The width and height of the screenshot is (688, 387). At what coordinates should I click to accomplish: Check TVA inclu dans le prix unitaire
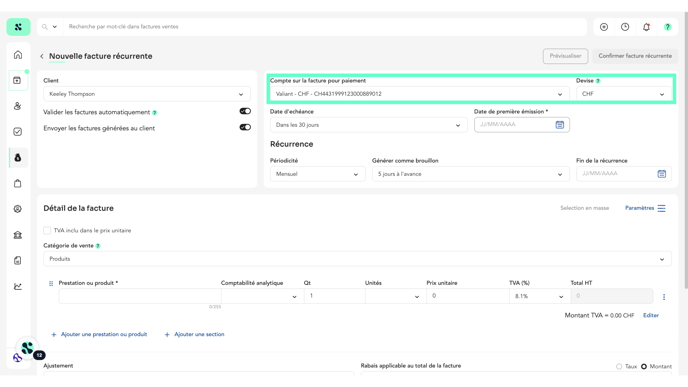pyautogui.click(x=47, y=230)
